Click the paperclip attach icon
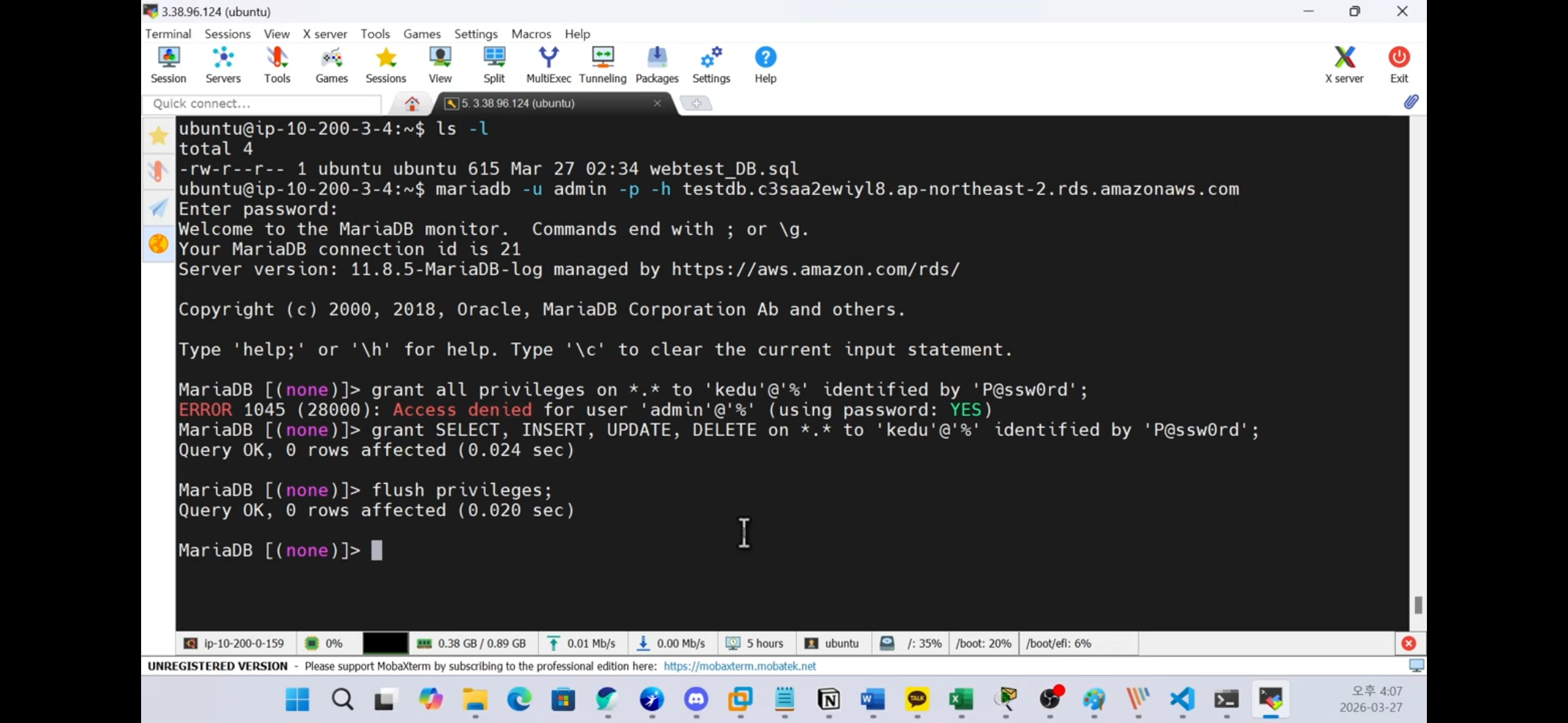Image resolution: width=1568 pixels, height=723 pixels. click(x=1411, y=102)
